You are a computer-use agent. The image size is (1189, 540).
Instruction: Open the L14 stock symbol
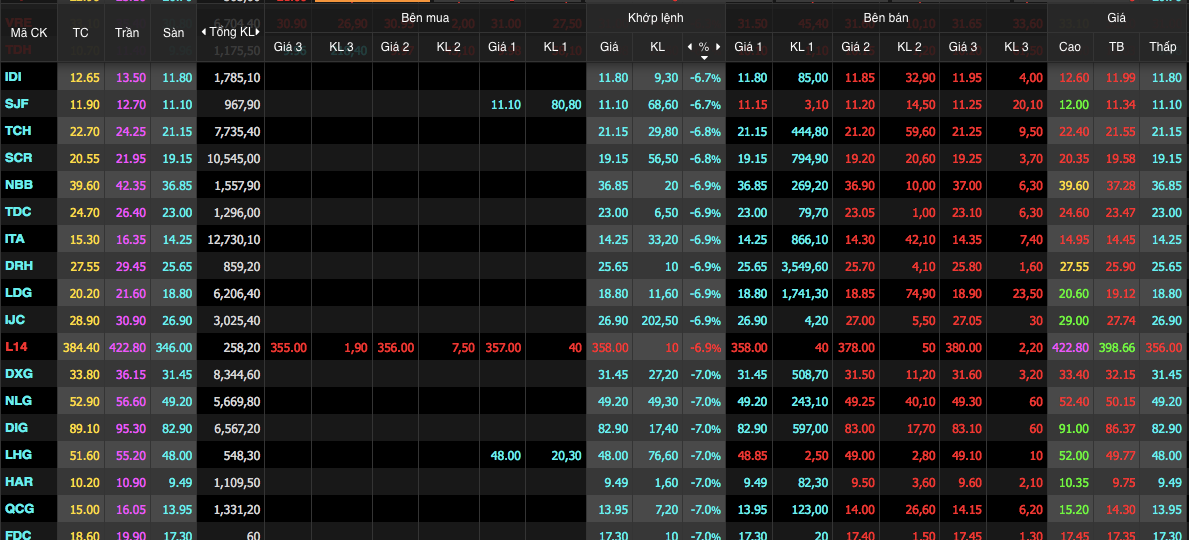pos(15,347)
